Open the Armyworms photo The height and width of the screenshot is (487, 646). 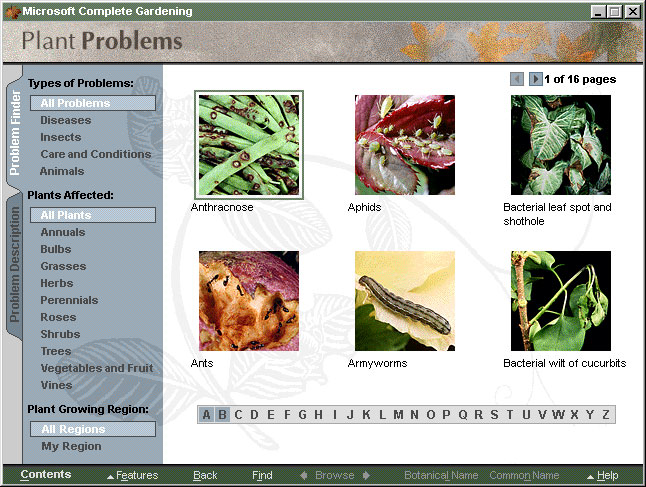(x=405, y=301)
